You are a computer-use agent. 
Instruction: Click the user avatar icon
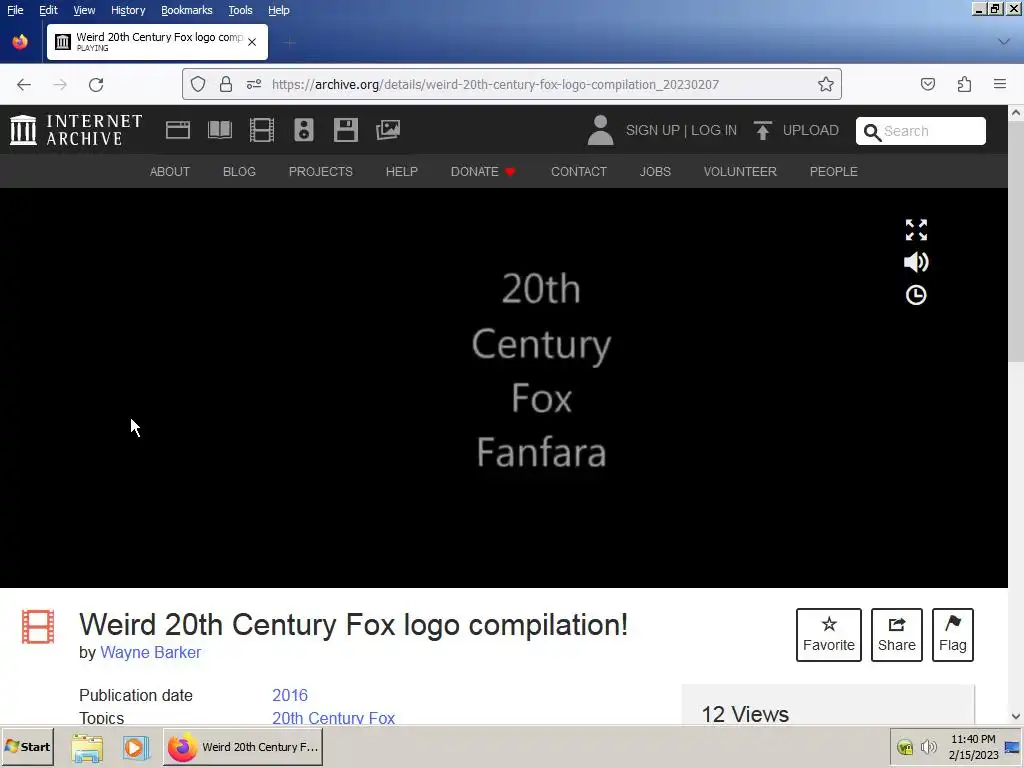tap(600, 130)
